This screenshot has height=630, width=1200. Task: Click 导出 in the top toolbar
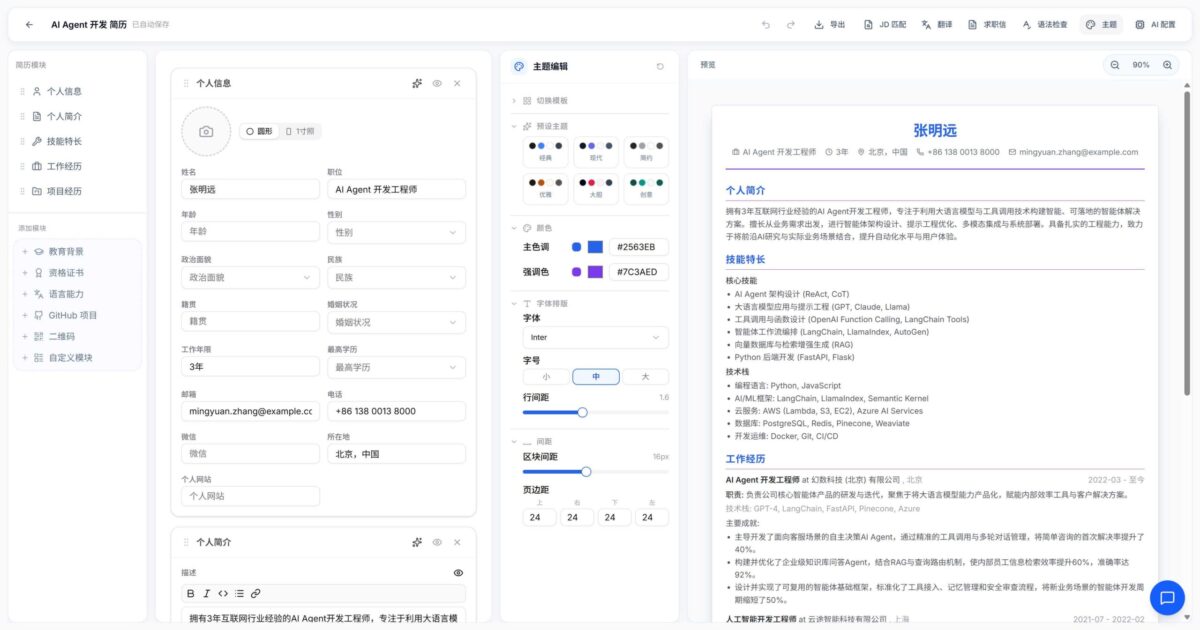pos(829,25)
